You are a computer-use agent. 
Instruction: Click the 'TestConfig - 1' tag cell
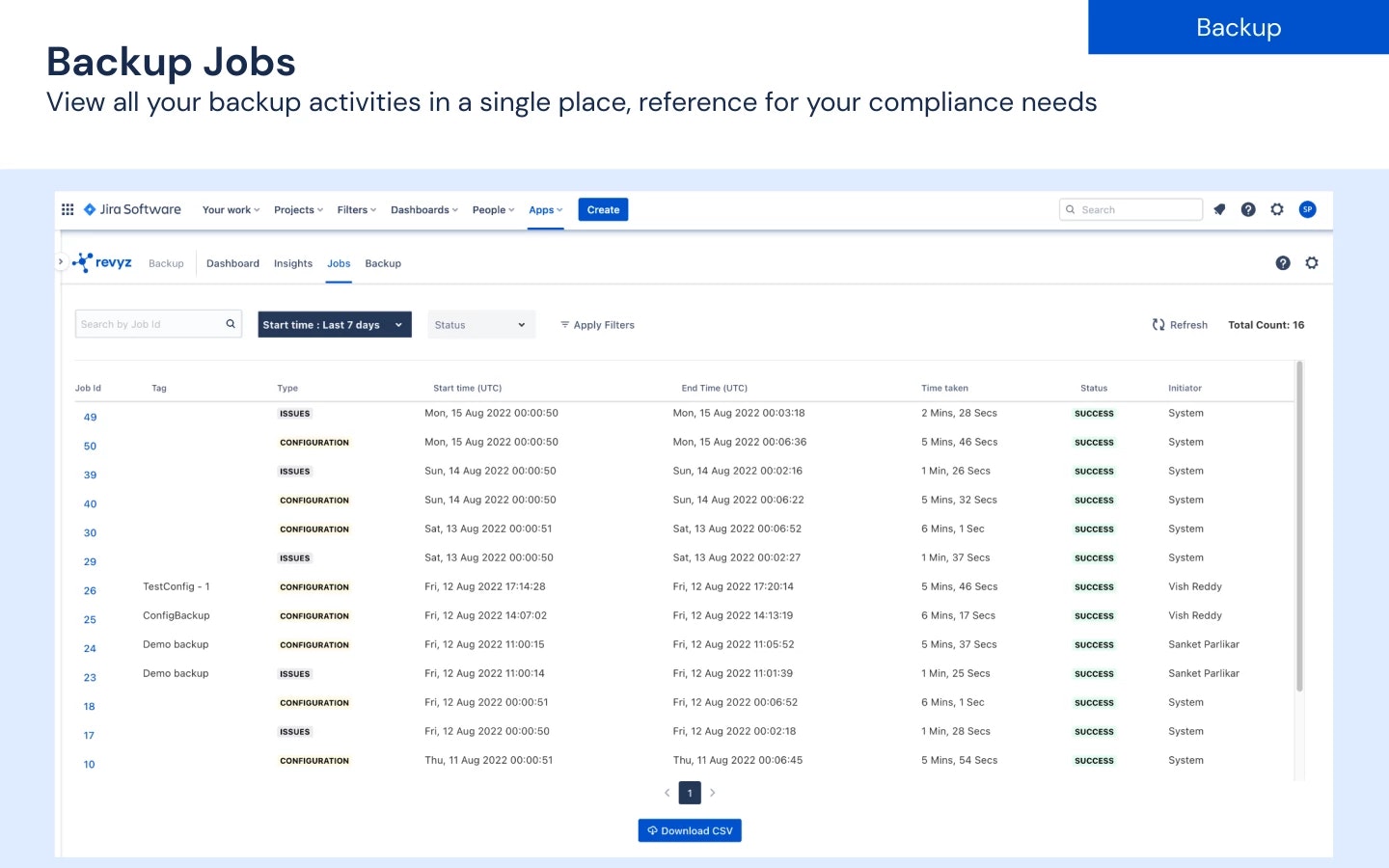point(176,586)
